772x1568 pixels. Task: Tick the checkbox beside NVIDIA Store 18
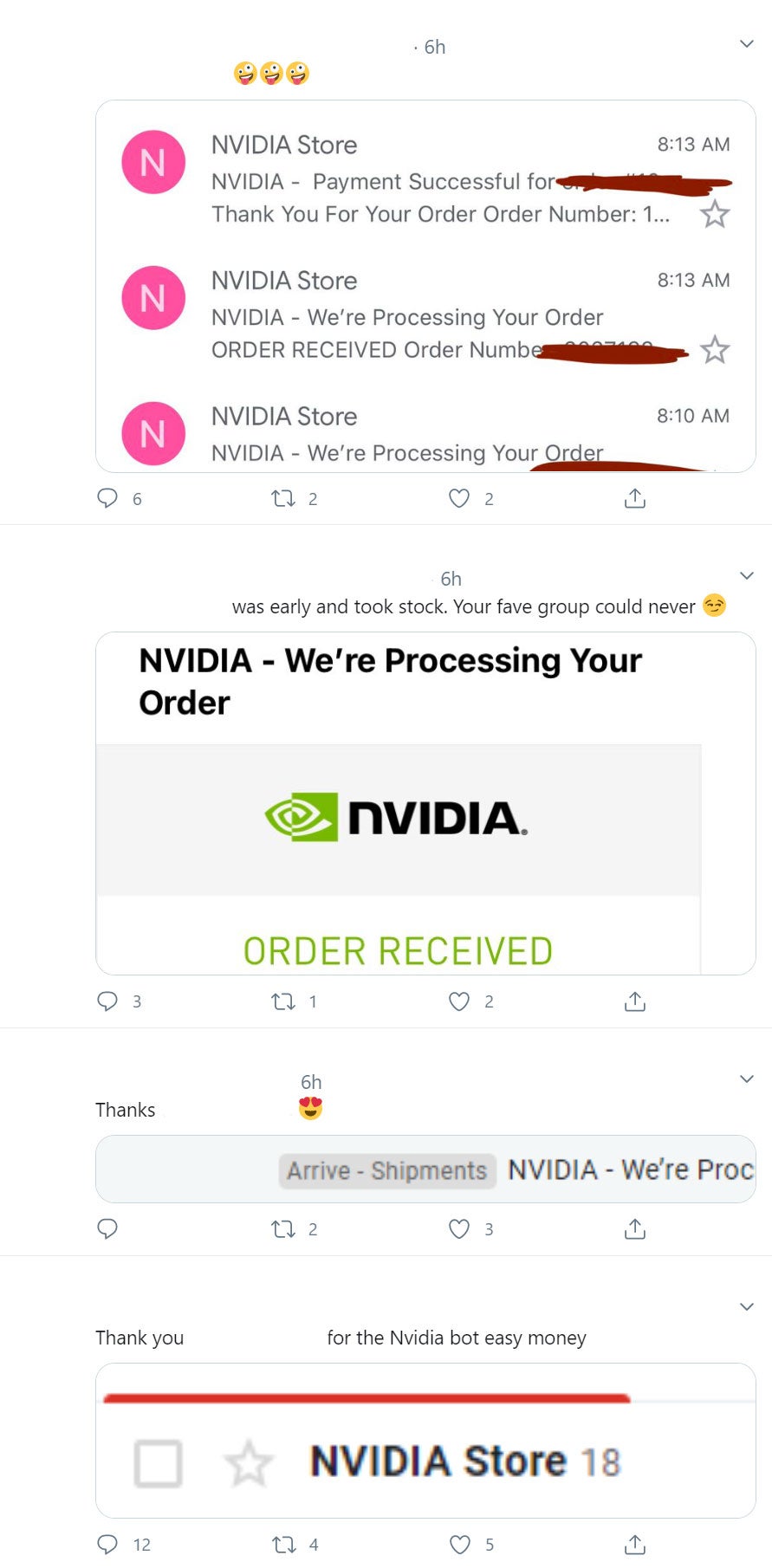click(159, 1463)
